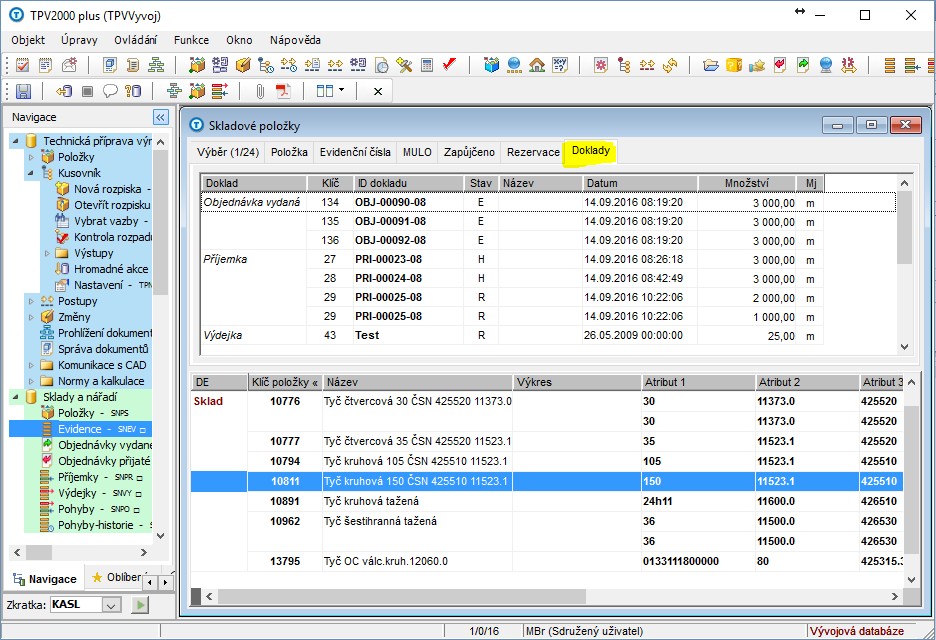Expand the Změny tree node
The image size is (936, 640).
31,317
